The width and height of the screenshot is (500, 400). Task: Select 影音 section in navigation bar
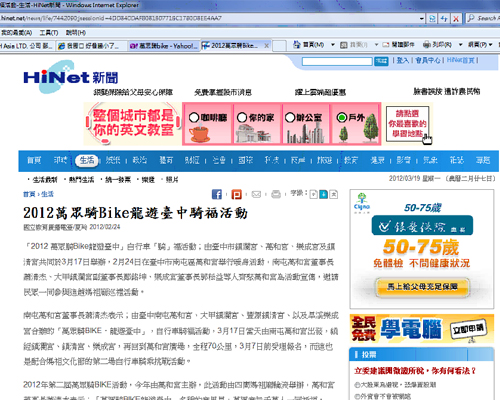click(x=404, y=160)
